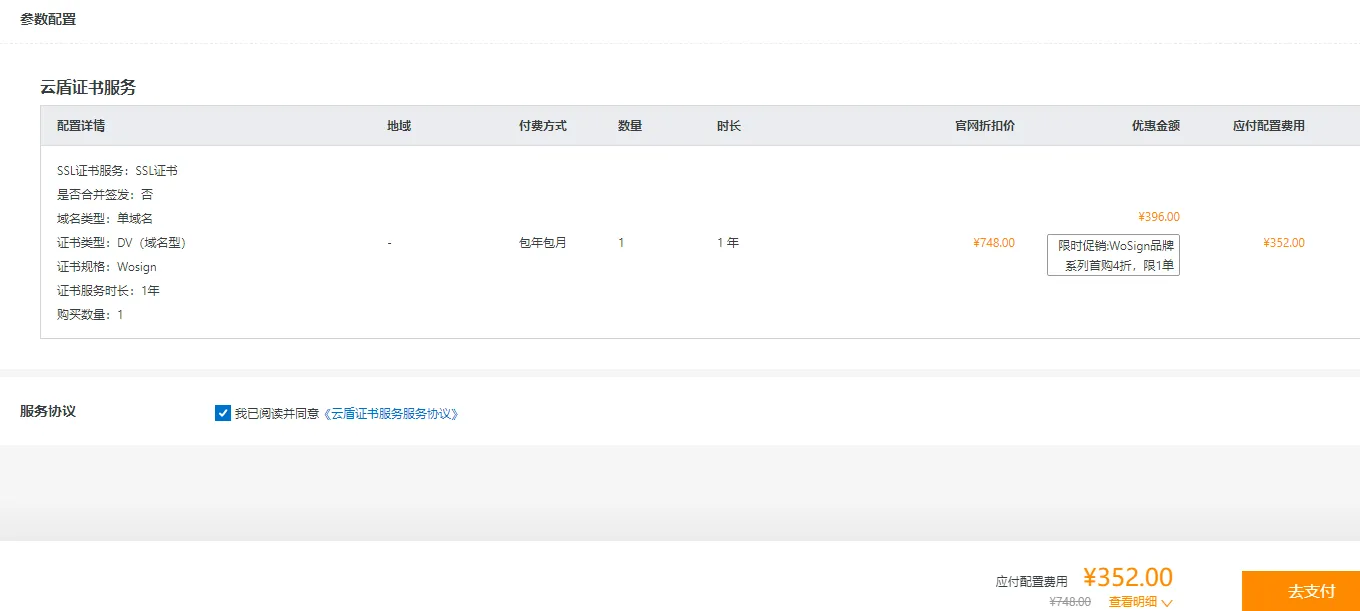This screenshot has width=1360, height=611.
Task: Uncheck the service agreement checkbox
Action: click(223, 413)
